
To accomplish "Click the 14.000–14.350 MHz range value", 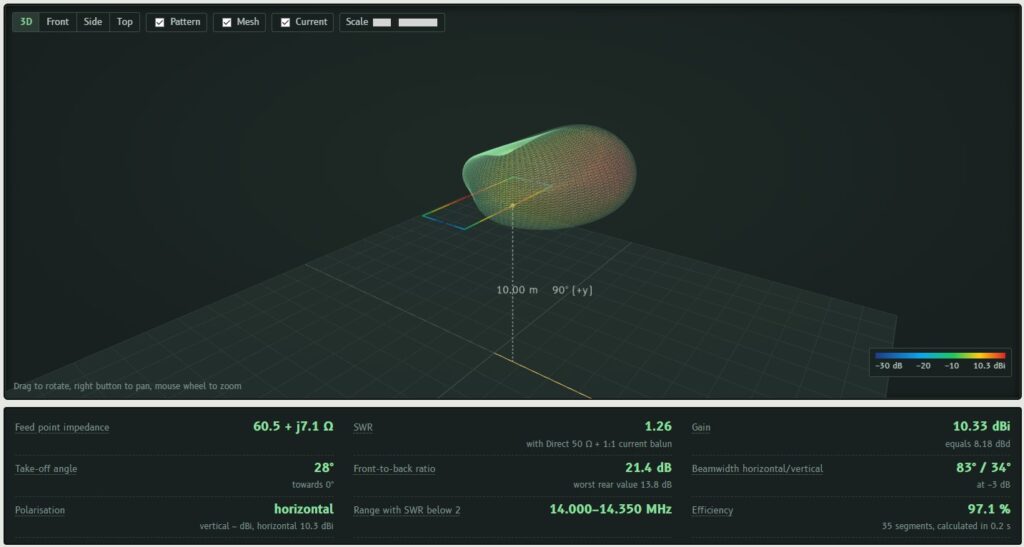I will [x=611, y=509].
